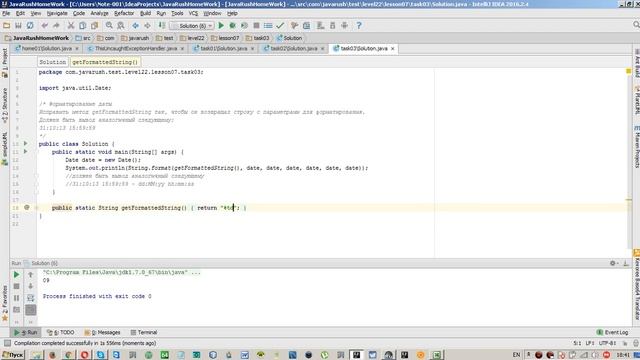Open project folder icon in toolbar

[x=7, y=25]
